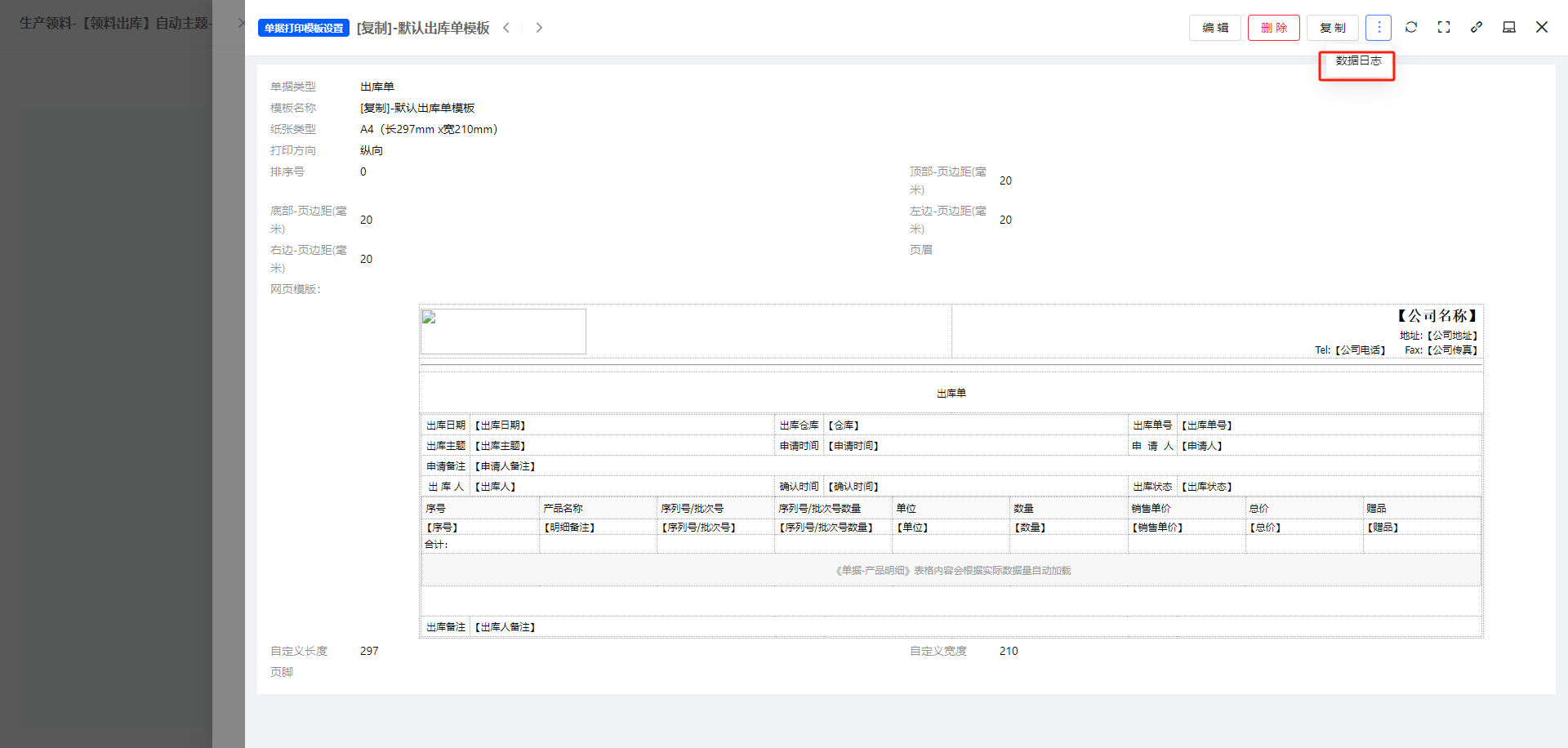The image size is (1568, 748).
Task: Click the 【公司地址】 placeholder text
Action: 1452,336
